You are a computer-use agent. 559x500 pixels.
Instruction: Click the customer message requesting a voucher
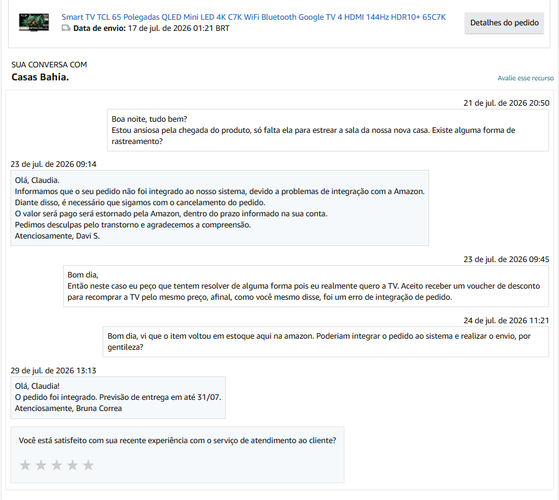tap(306, 286)
